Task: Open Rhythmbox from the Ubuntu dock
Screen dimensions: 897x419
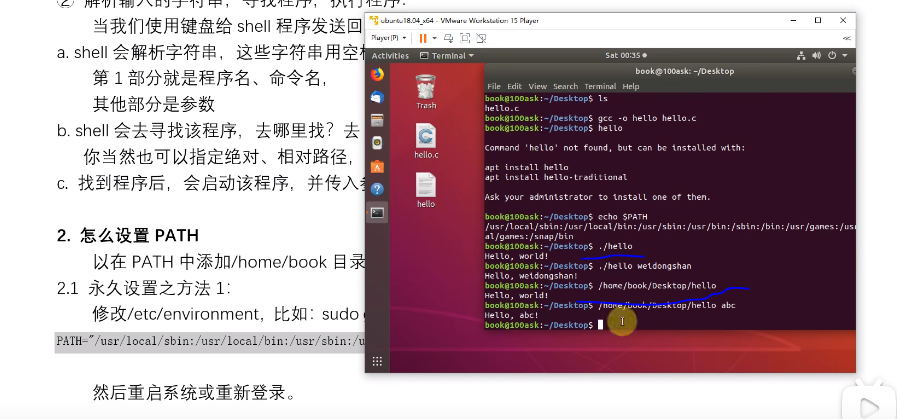Action: [377, 143]
